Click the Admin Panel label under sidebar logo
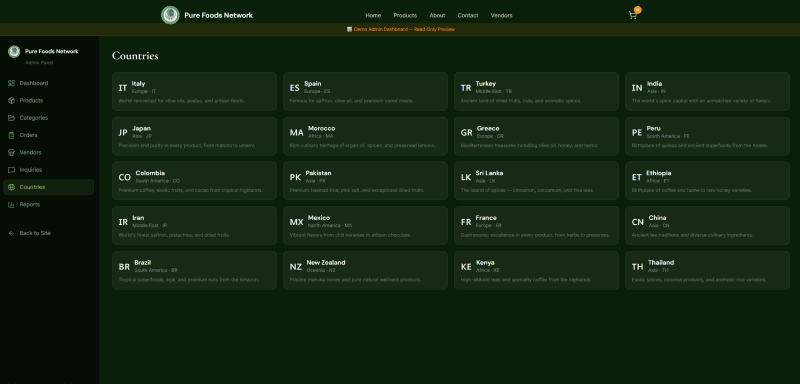800x384 pixels. [x=39, y=63]
